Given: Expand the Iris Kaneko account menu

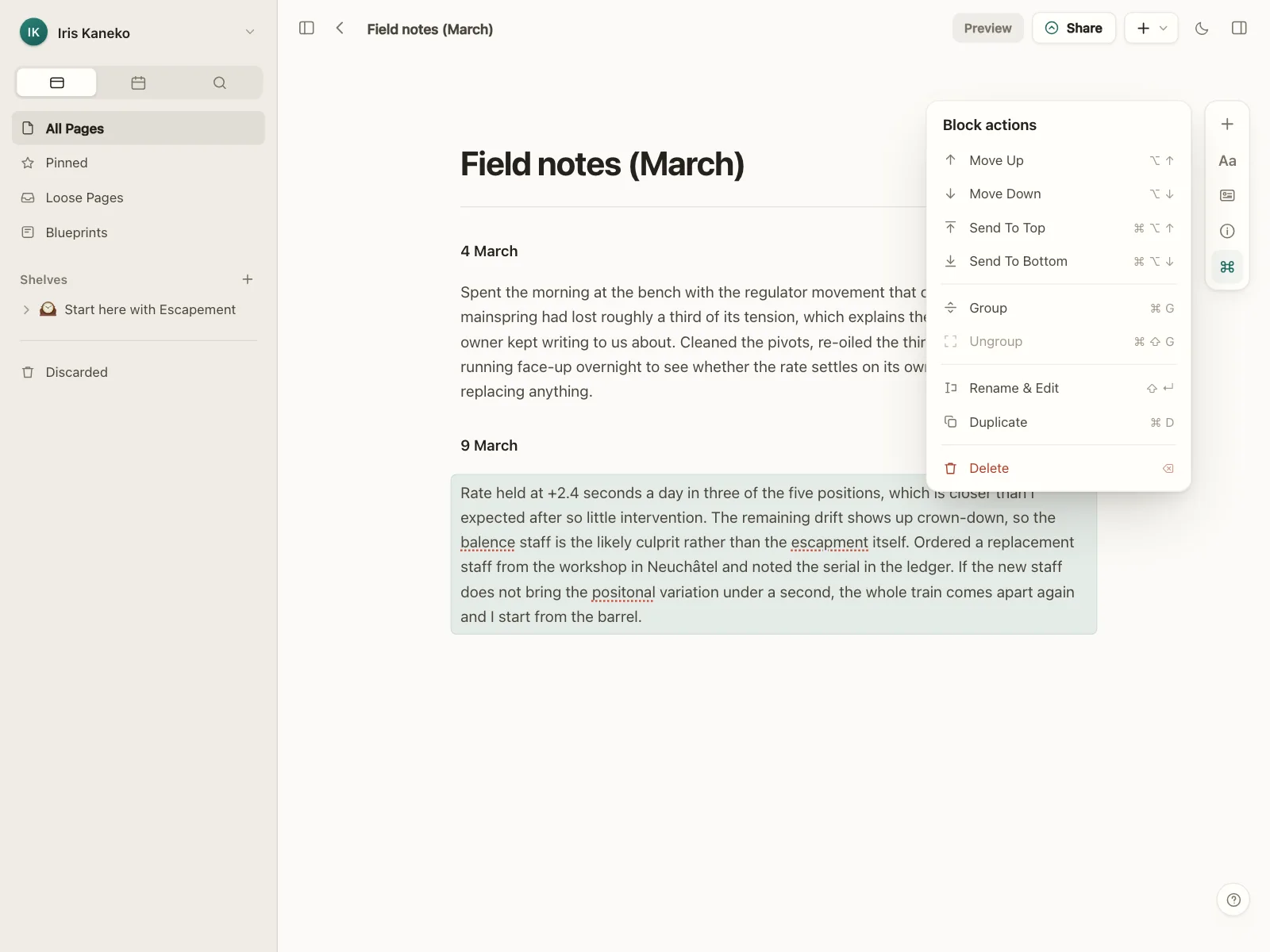Looking at the screenshot, I should (250, 33).
